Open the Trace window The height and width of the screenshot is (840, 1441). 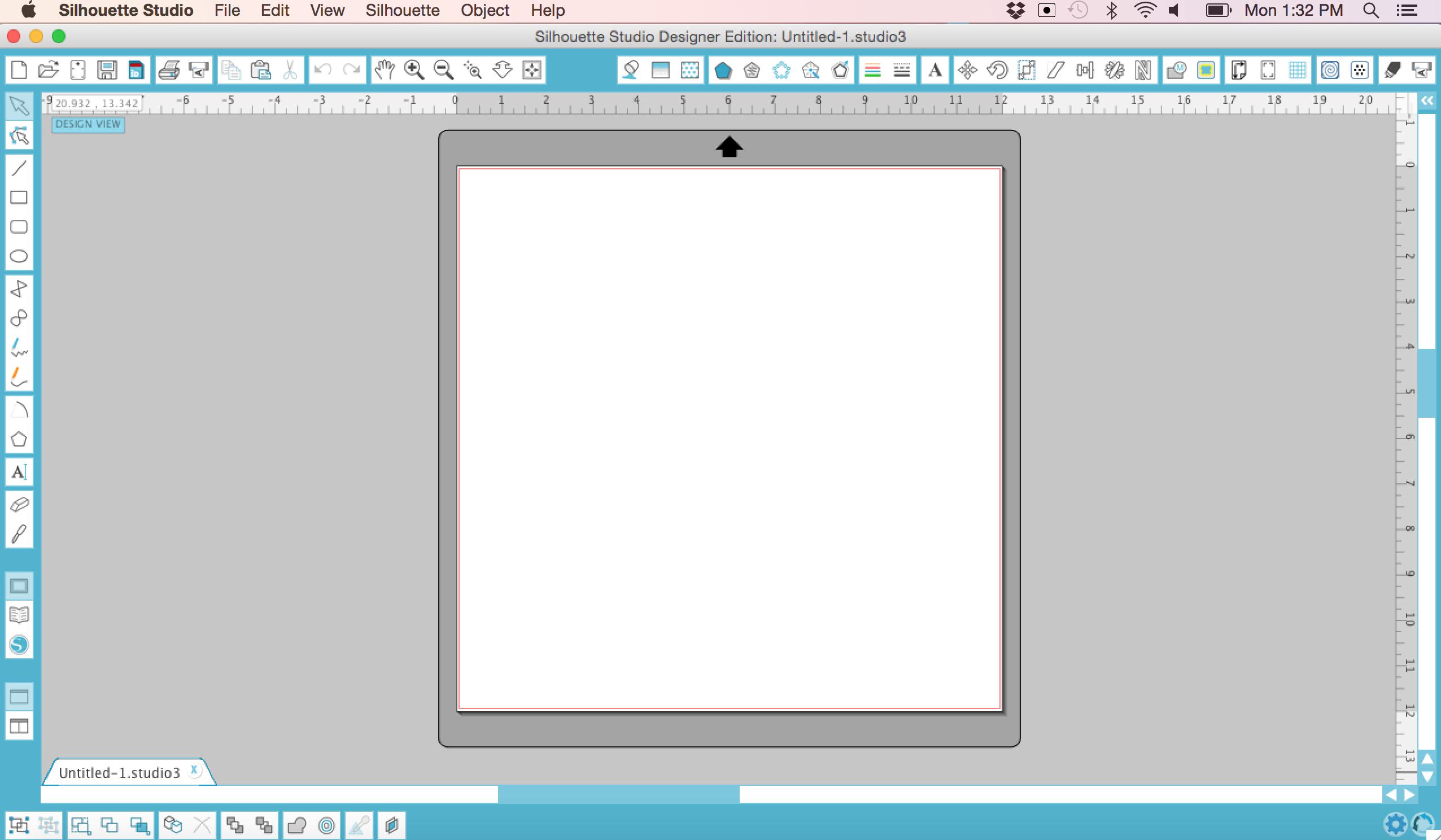click(1206, 70)
